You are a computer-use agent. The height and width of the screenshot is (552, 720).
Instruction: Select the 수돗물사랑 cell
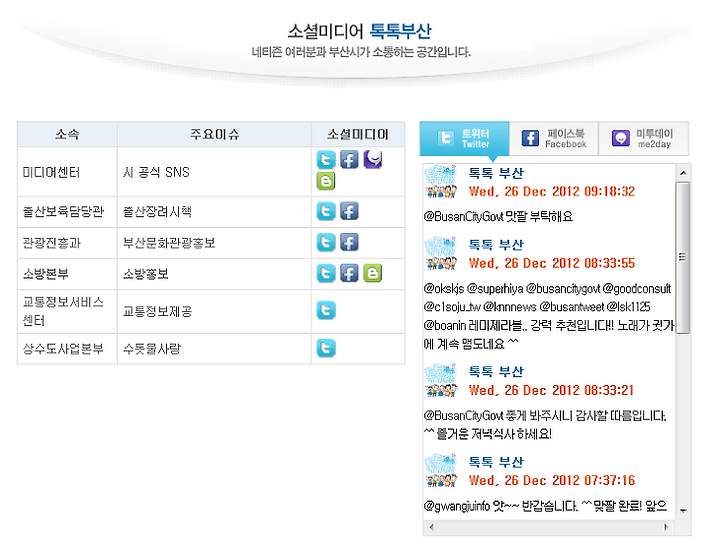click(x=214, y=349)
